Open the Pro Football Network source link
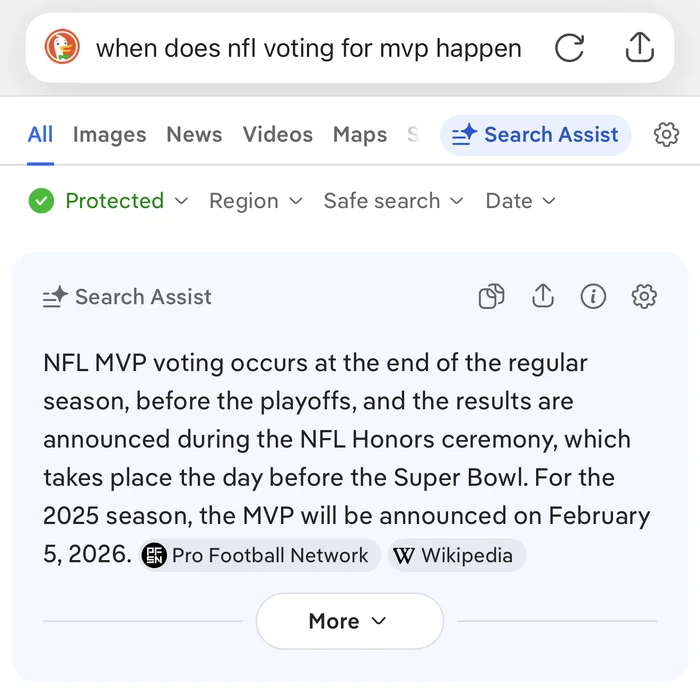 click(x=259, y=556)
